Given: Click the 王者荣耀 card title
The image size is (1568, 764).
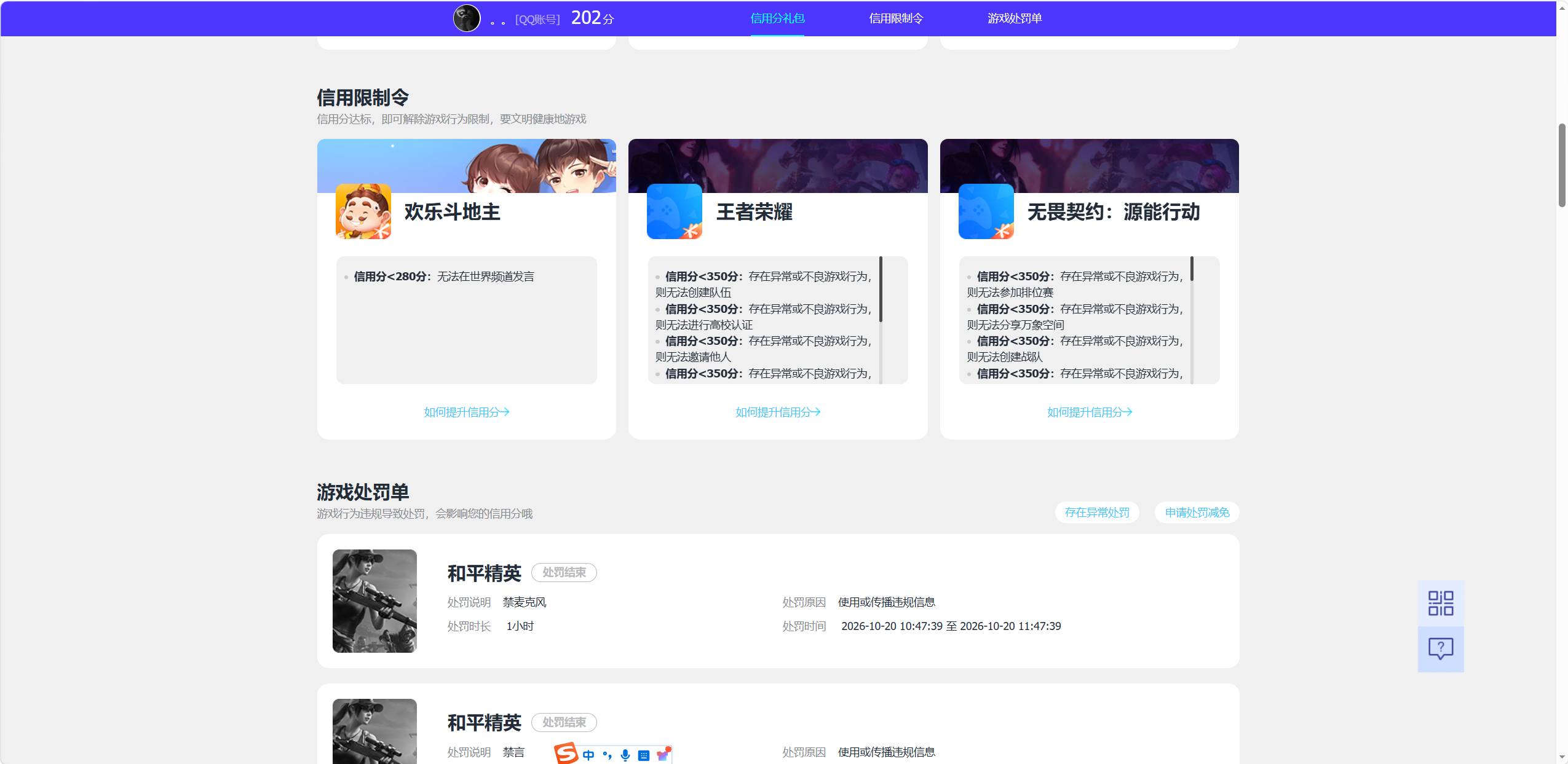Looking at the screenshot, I should tap(754, 212).
